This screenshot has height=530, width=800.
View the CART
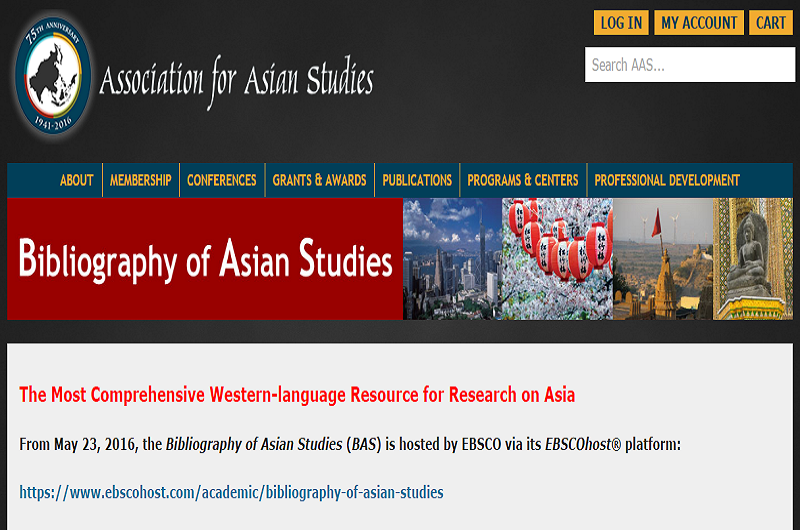point(770,23)
